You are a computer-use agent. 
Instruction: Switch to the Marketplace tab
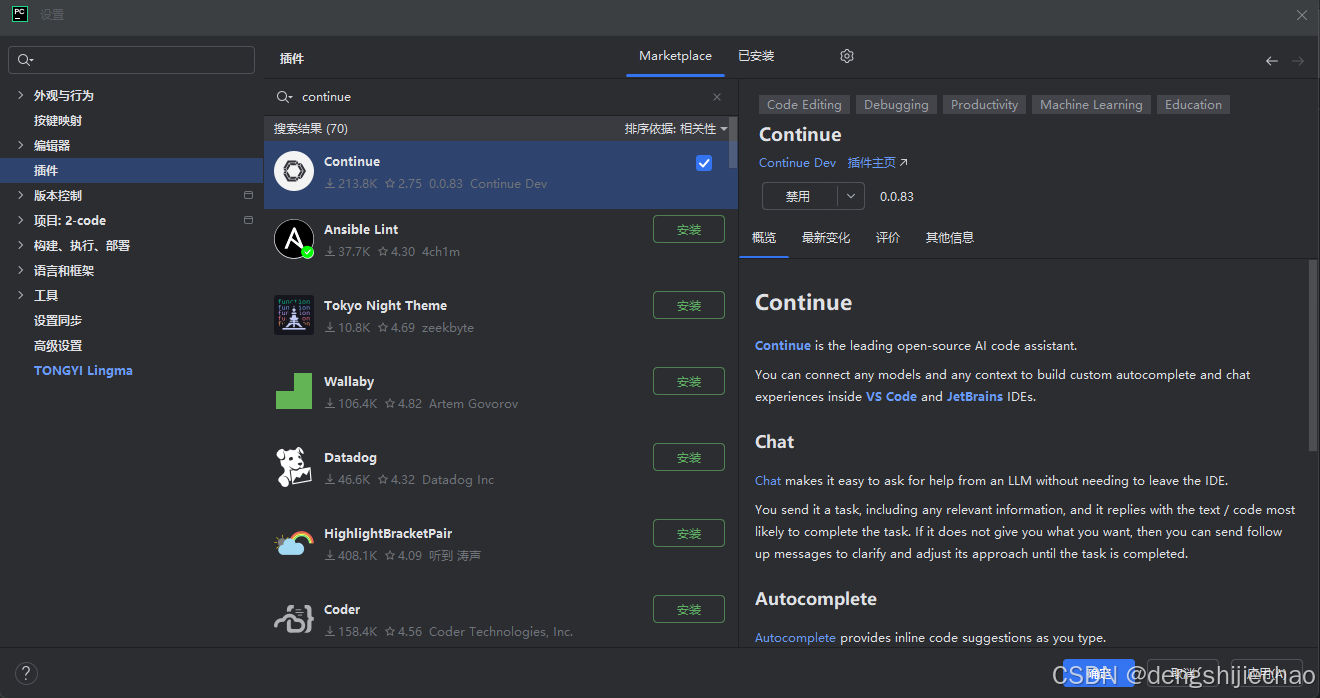[676, 56]
